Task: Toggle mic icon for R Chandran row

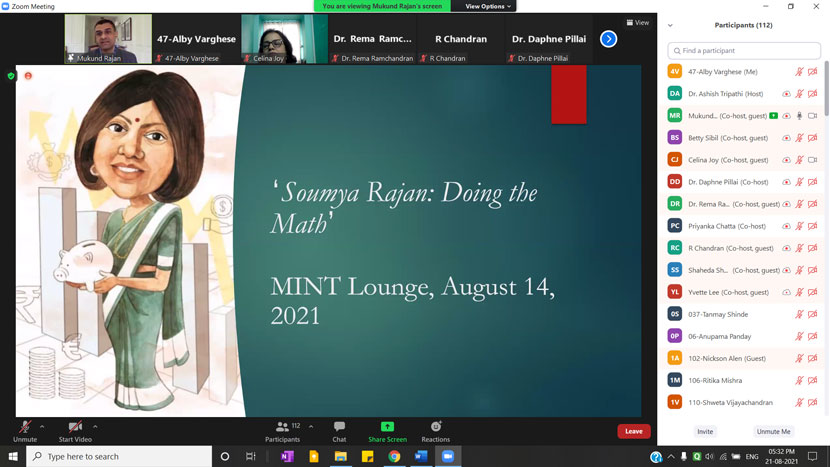Action: (799, 248)
